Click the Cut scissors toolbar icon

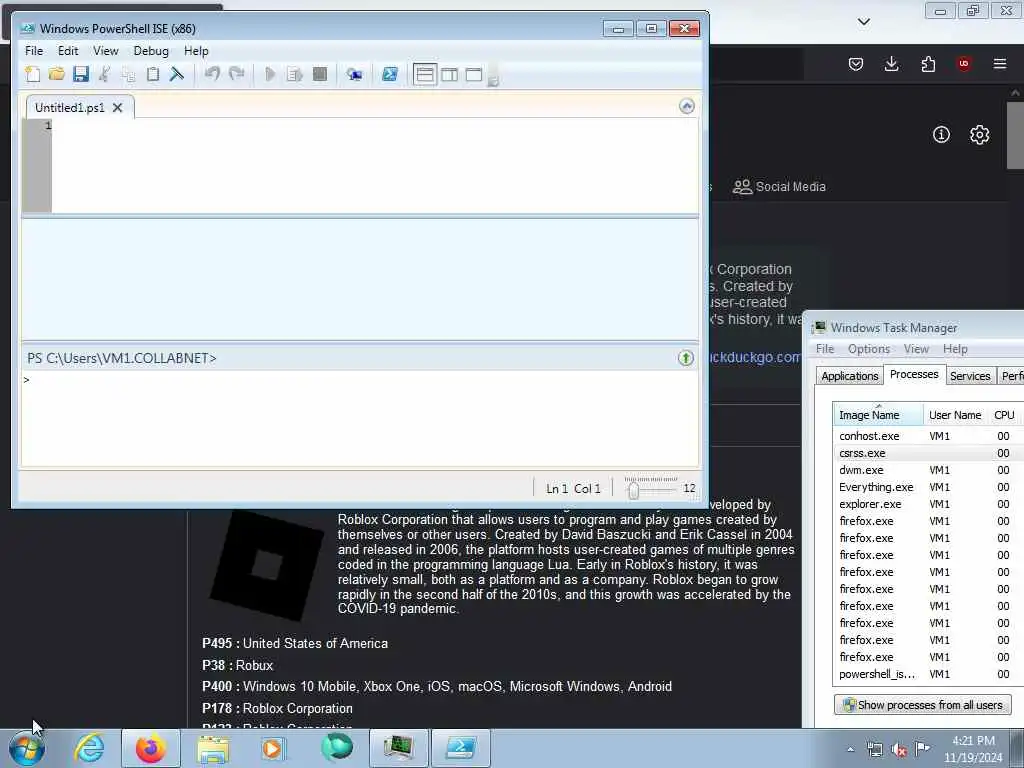[104, 74]
